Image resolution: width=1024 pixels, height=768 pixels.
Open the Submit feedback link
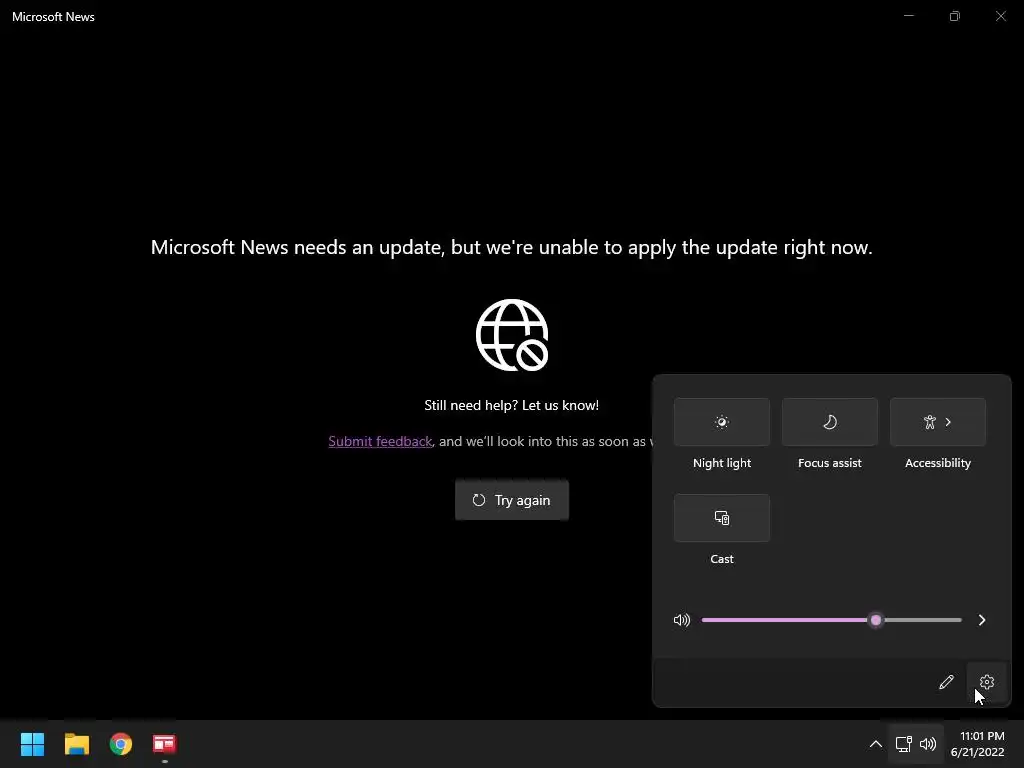click(380, 441)
